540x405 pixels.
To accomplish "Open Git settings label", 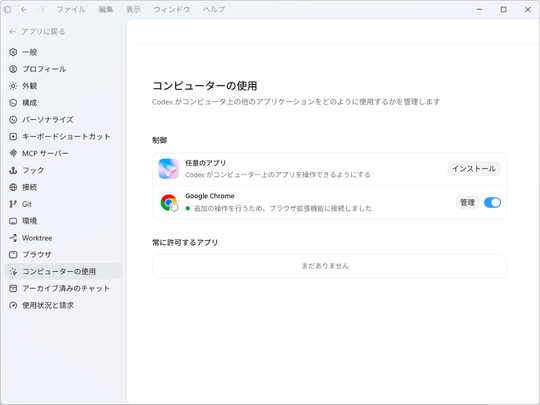I will coord(27,204).
